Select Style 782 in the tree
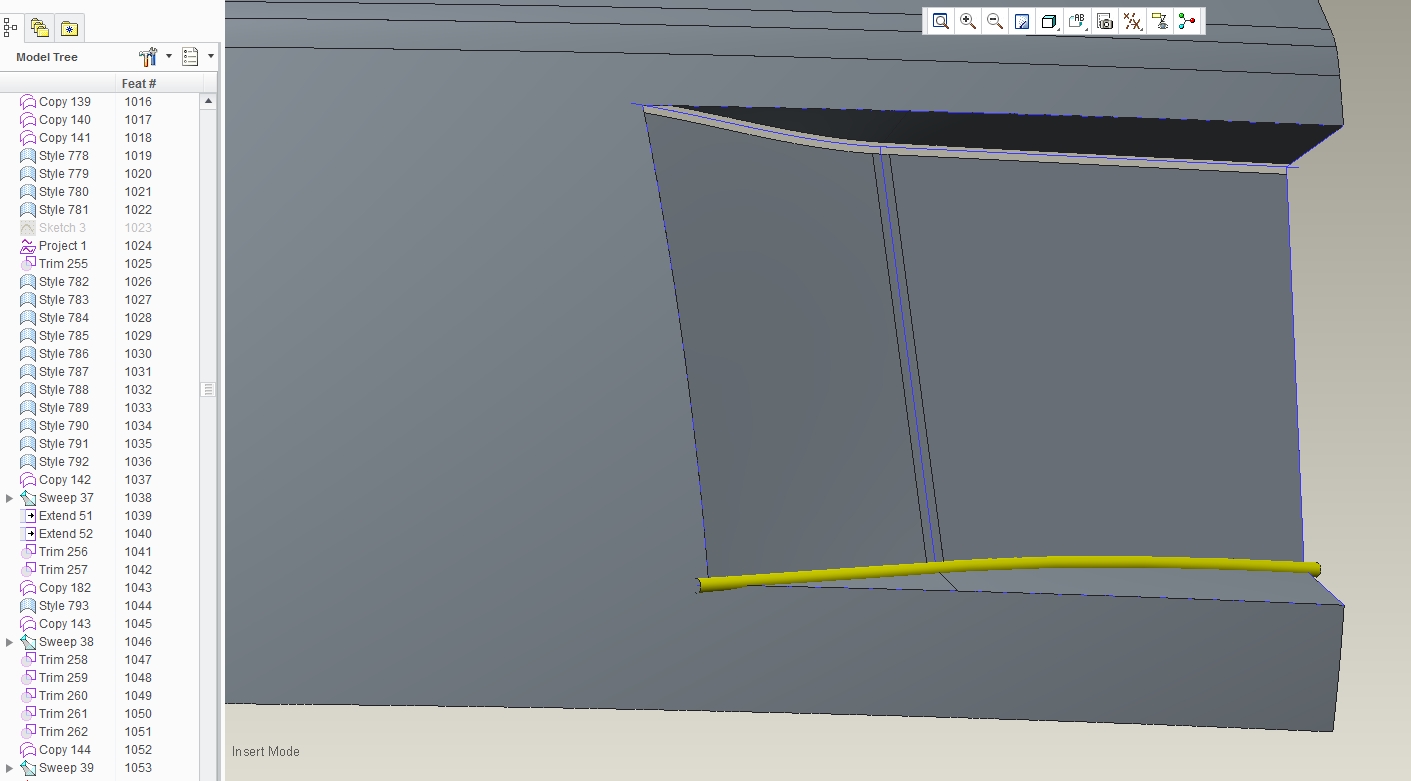Image resolution: width=1411 pixels, height=781 pixels. click(64, 282)
